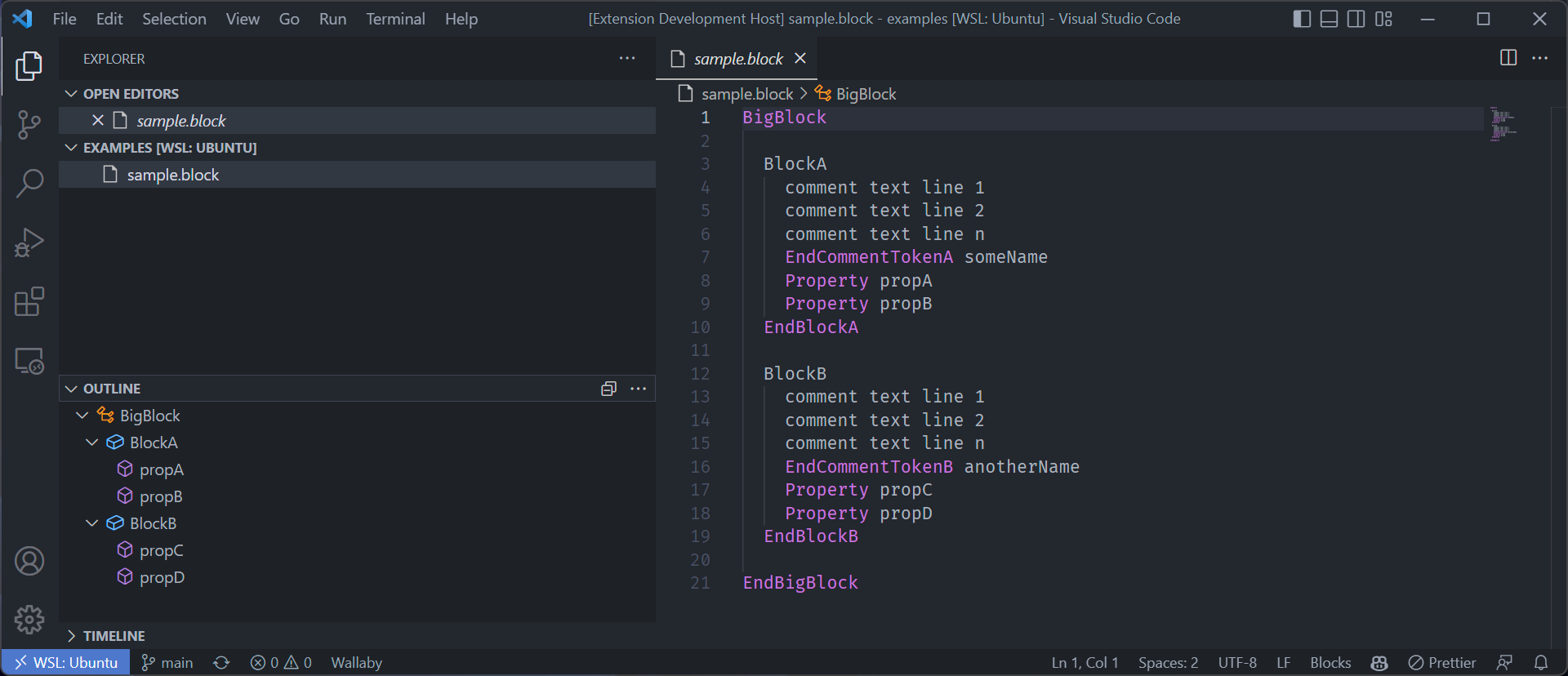Split the editor to the right
Viewport: 1568px width, 676px height.
[1508, 58]
